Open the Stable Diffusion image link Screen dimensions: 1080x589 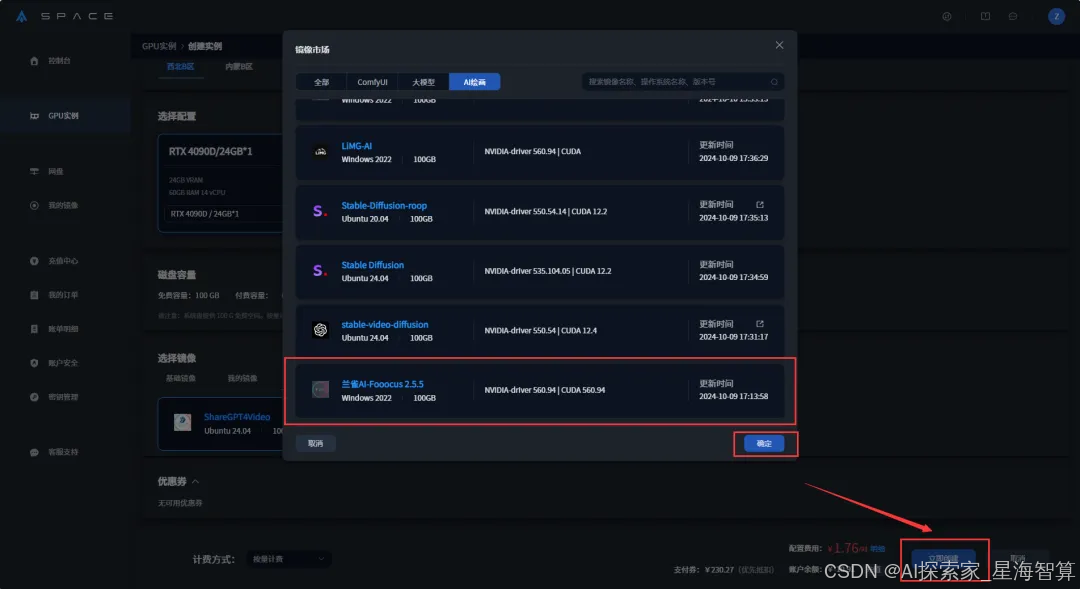click(373, 265)
